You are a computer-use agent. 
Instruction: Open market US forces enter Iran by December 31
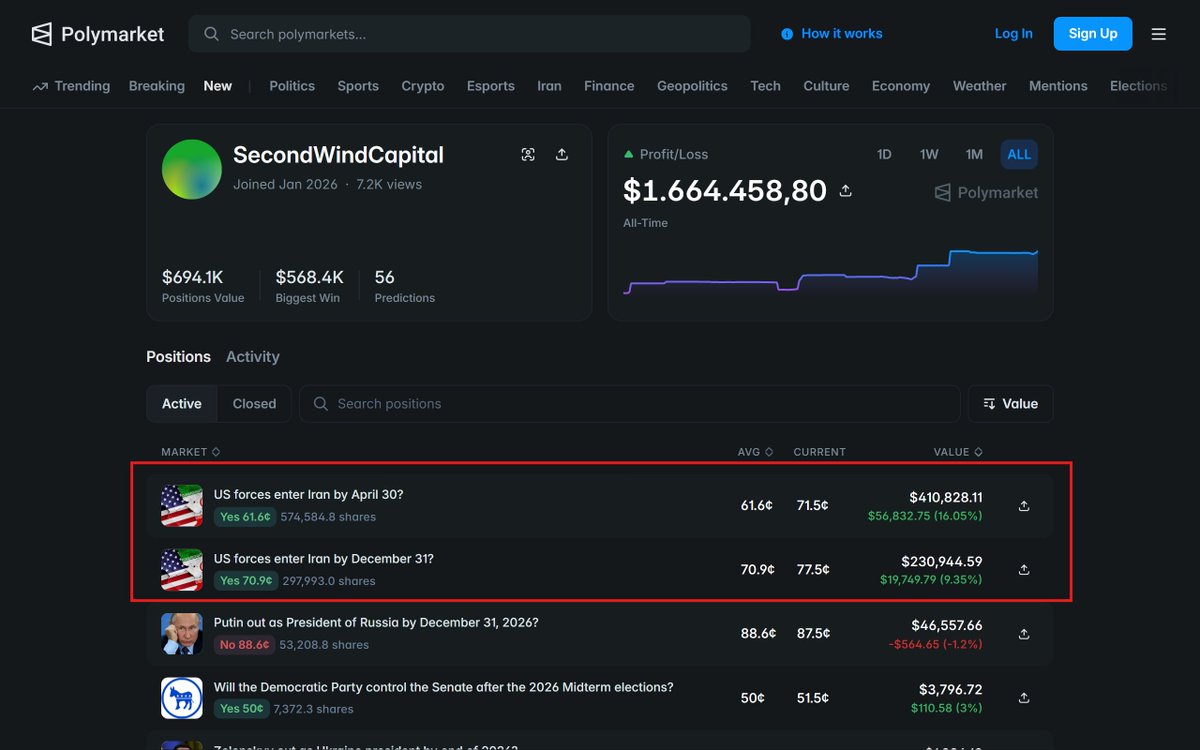[324, 558]
